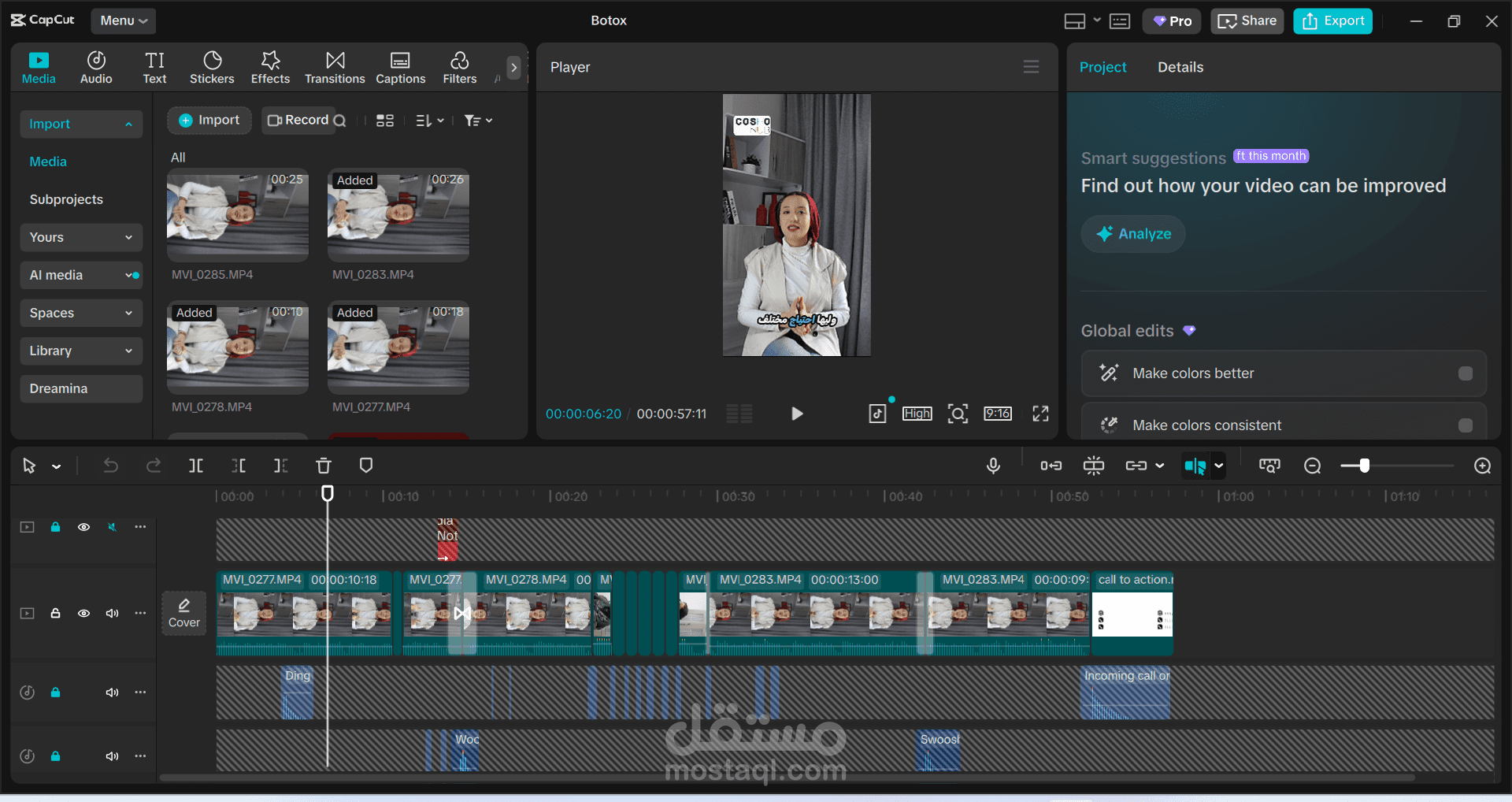1512x802 pixels.
Task: Unlock the bottom Swoosh audio track
Action: (x=55, y=756)
